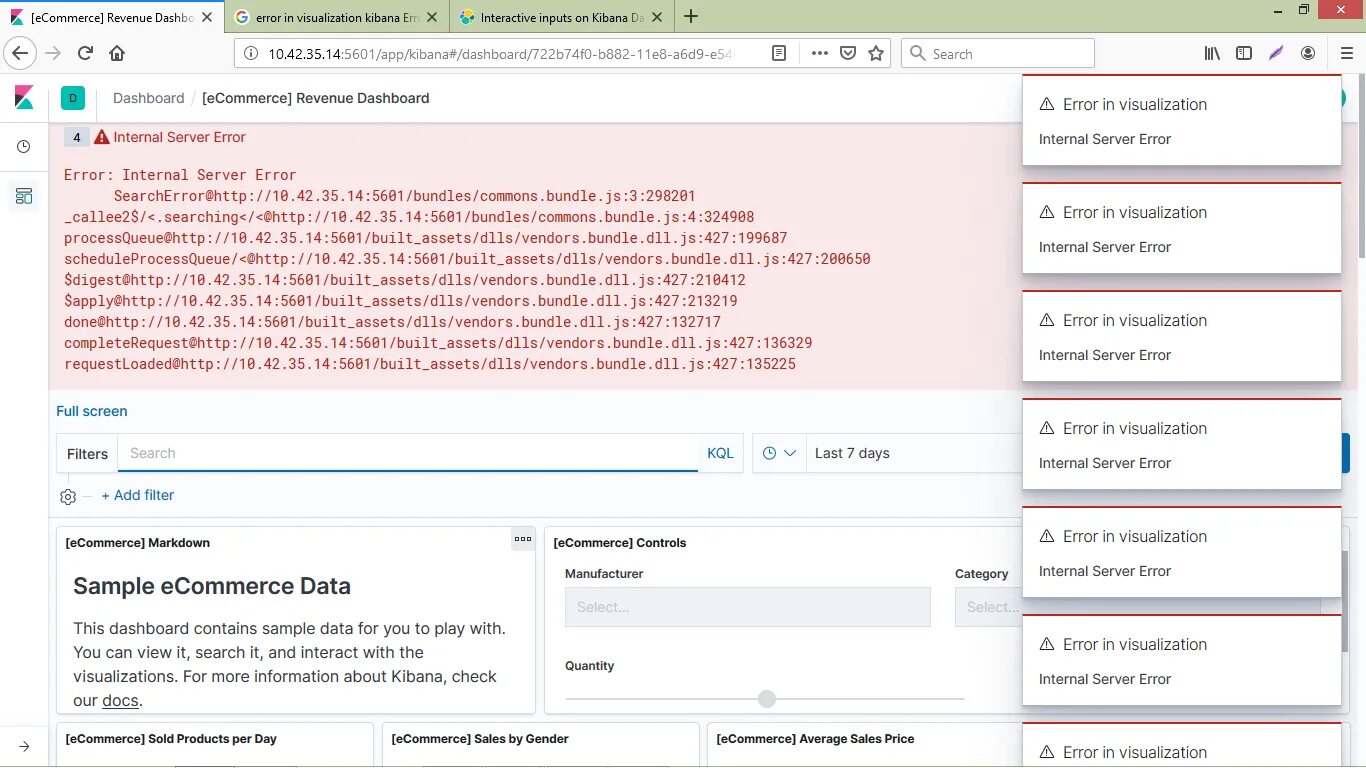This screenshot has height=768, width=1366.
Task: Select the eCommerce Revenue Dashboard tab
Action: tap(110, 17)
